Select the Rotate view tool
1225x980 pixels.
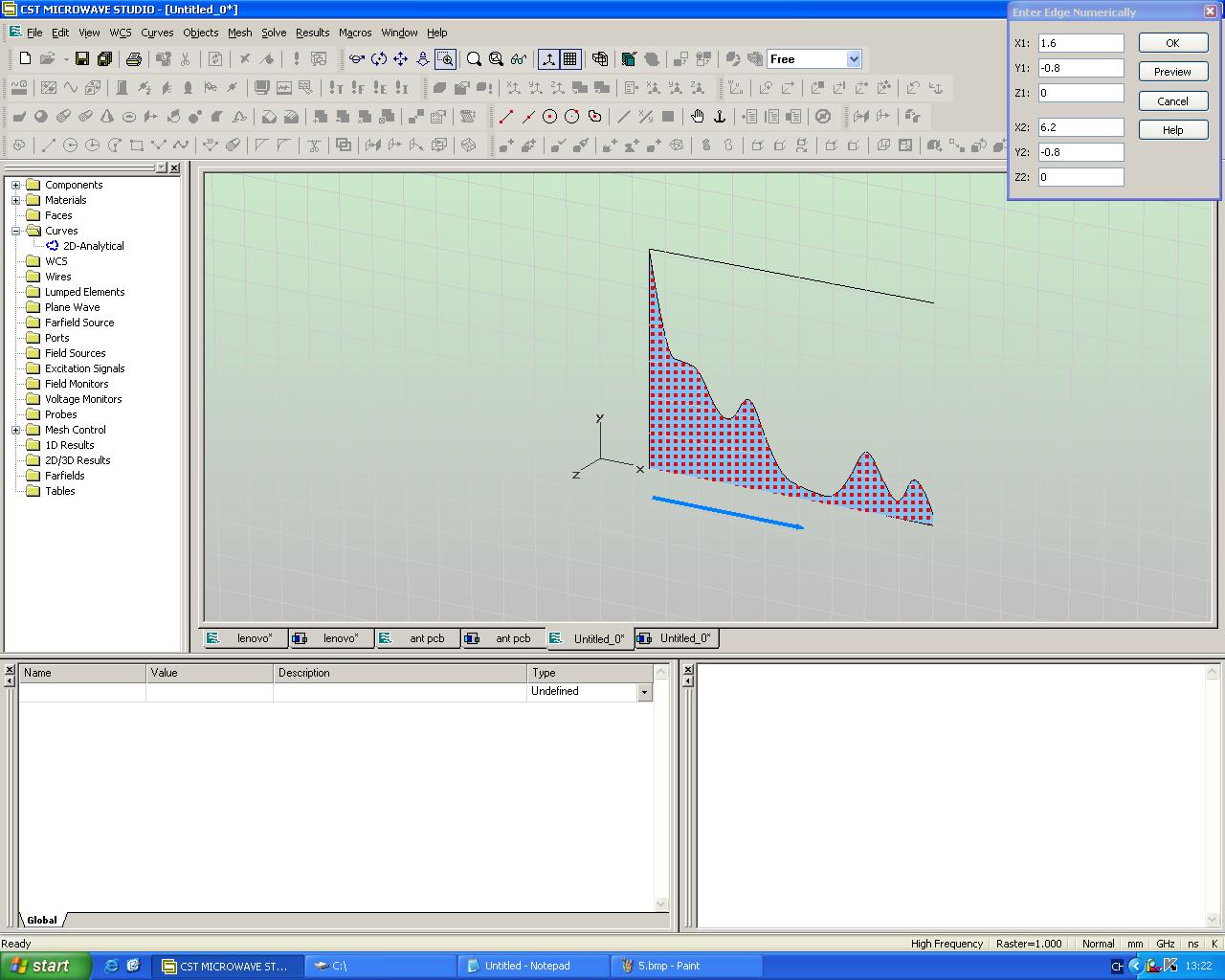[x=357, y=59]
